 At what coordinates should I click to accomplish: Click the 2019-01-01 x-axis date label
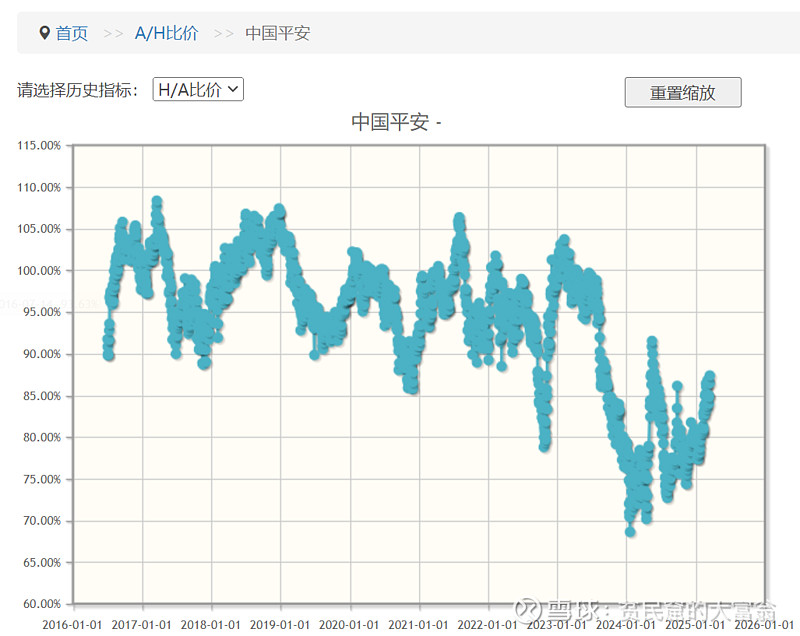click(280, 625)
